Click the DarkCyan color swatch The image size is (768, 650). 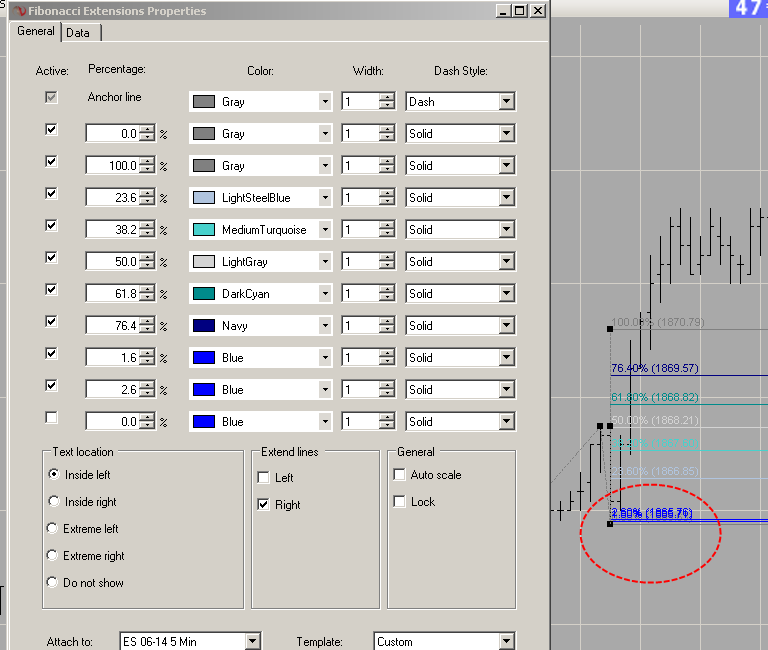point(204,294)
